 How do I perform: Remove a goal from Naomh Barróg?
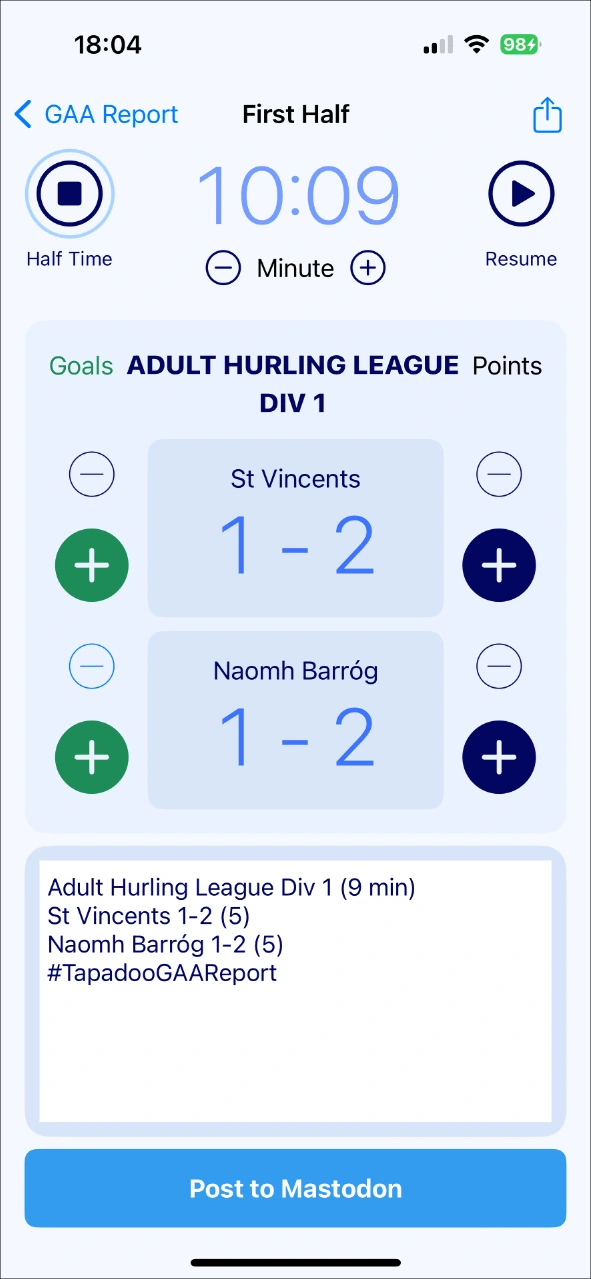tap(91, 666)
